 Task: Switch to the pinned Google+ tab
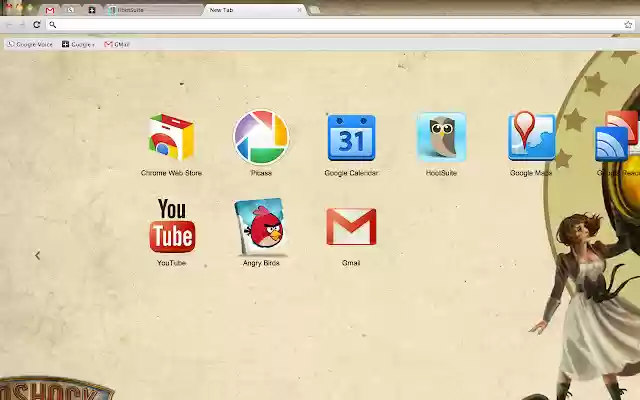tap(92, 10)
